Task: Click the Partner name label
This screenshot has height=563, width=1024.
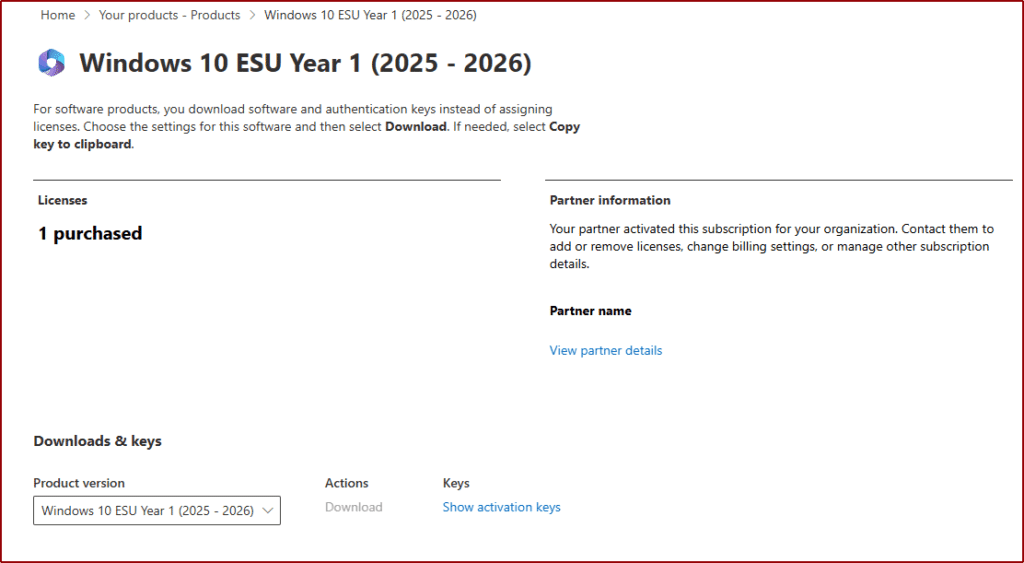Action: click(590, 311)
